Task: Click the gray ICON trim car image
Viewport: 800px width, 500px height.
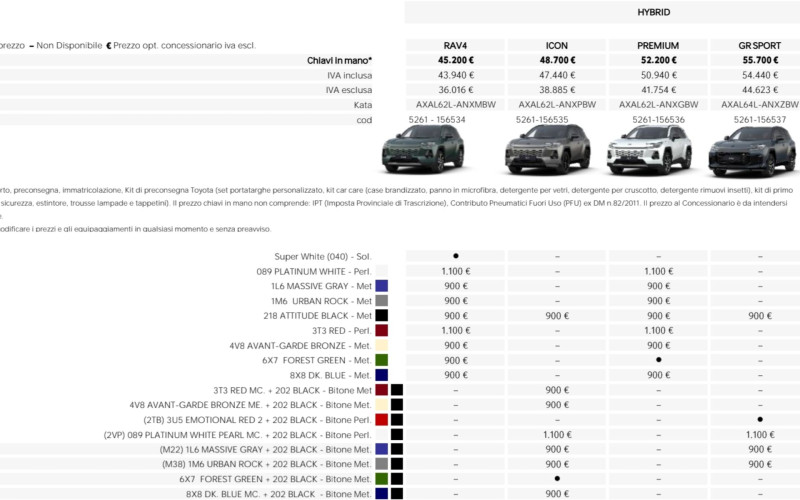Action: coord(547,149)
